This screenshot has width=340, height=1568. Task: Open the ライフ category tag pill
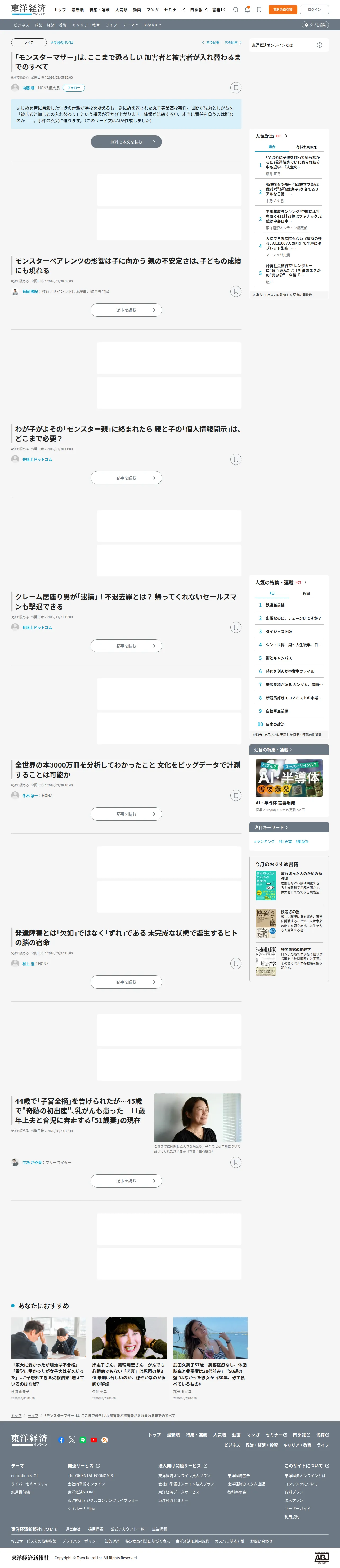29,43
